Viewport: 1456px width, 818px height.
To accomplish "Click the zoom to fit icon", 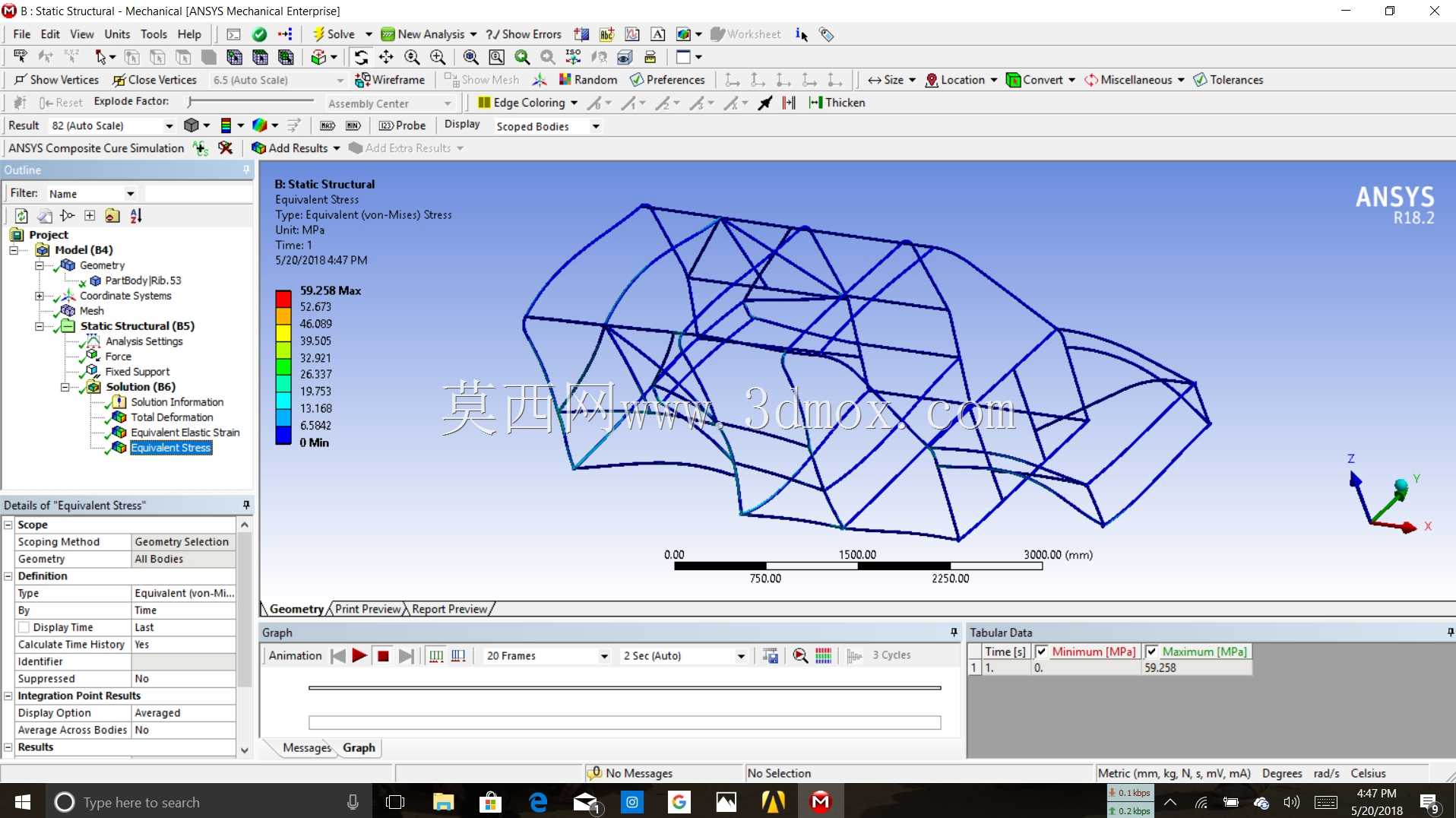I will (470, 57).
